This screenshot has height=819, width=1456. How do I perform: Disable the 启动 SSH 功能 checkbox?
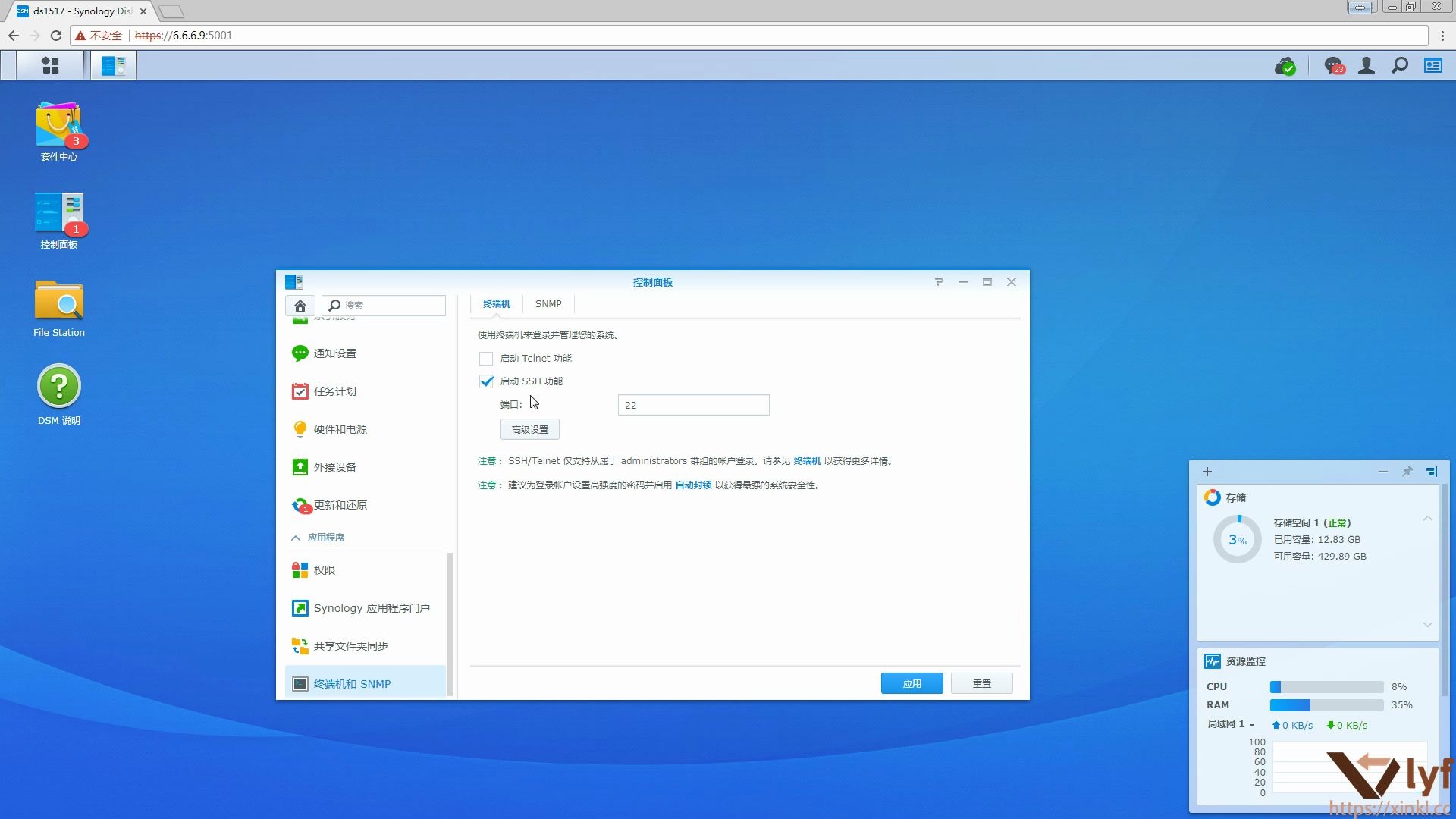486,381
